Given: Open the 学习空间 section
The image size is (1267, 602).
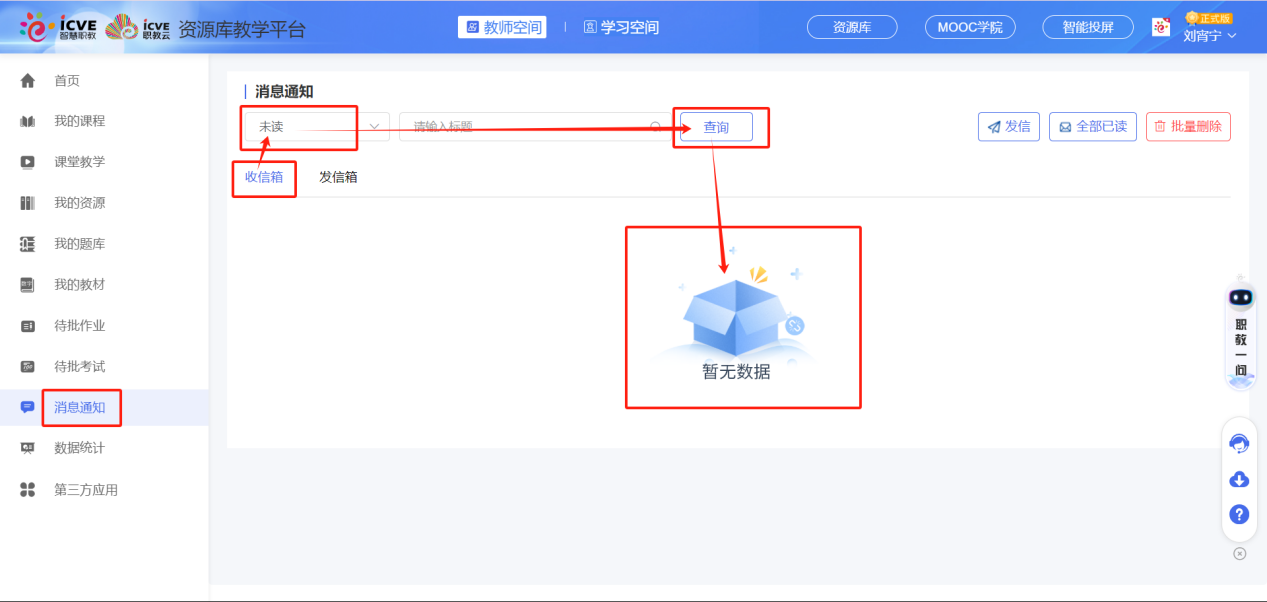Looking at the screenshot, I should click(x=620, y=27).
